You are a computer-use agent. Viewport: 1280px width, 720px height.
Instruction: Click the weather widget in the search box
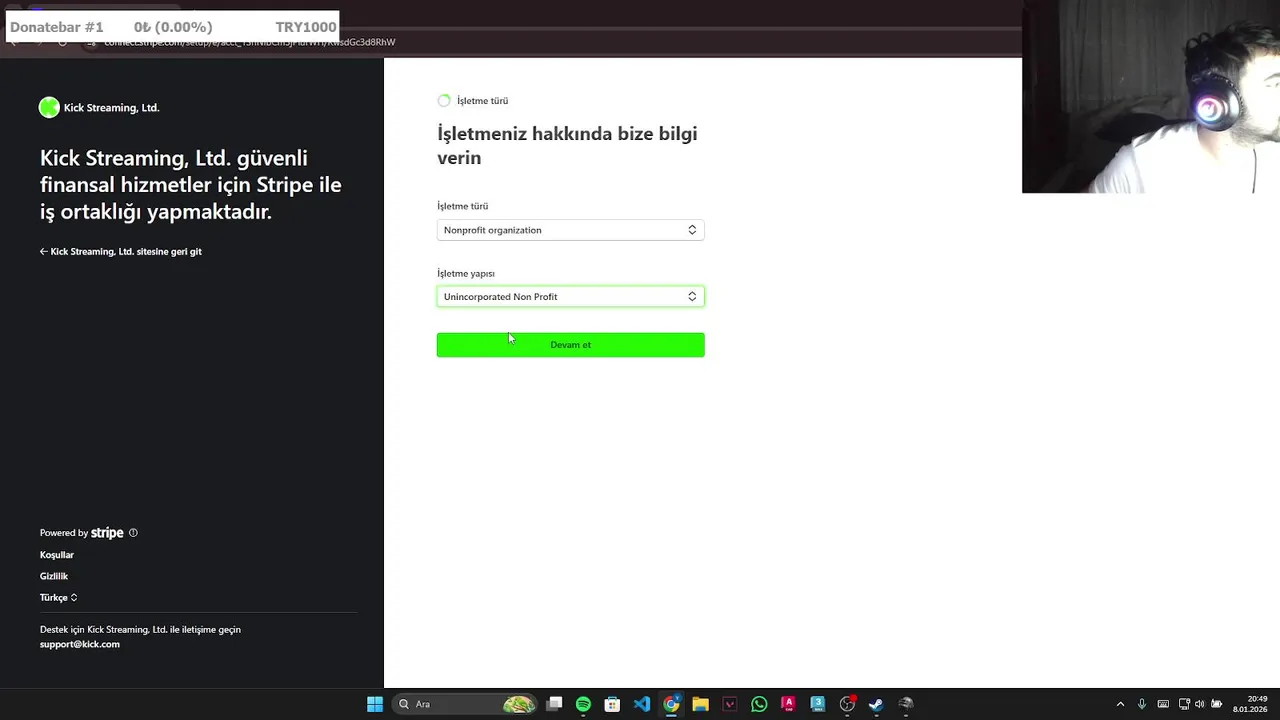pyautogui.click(x=519, y=704)
